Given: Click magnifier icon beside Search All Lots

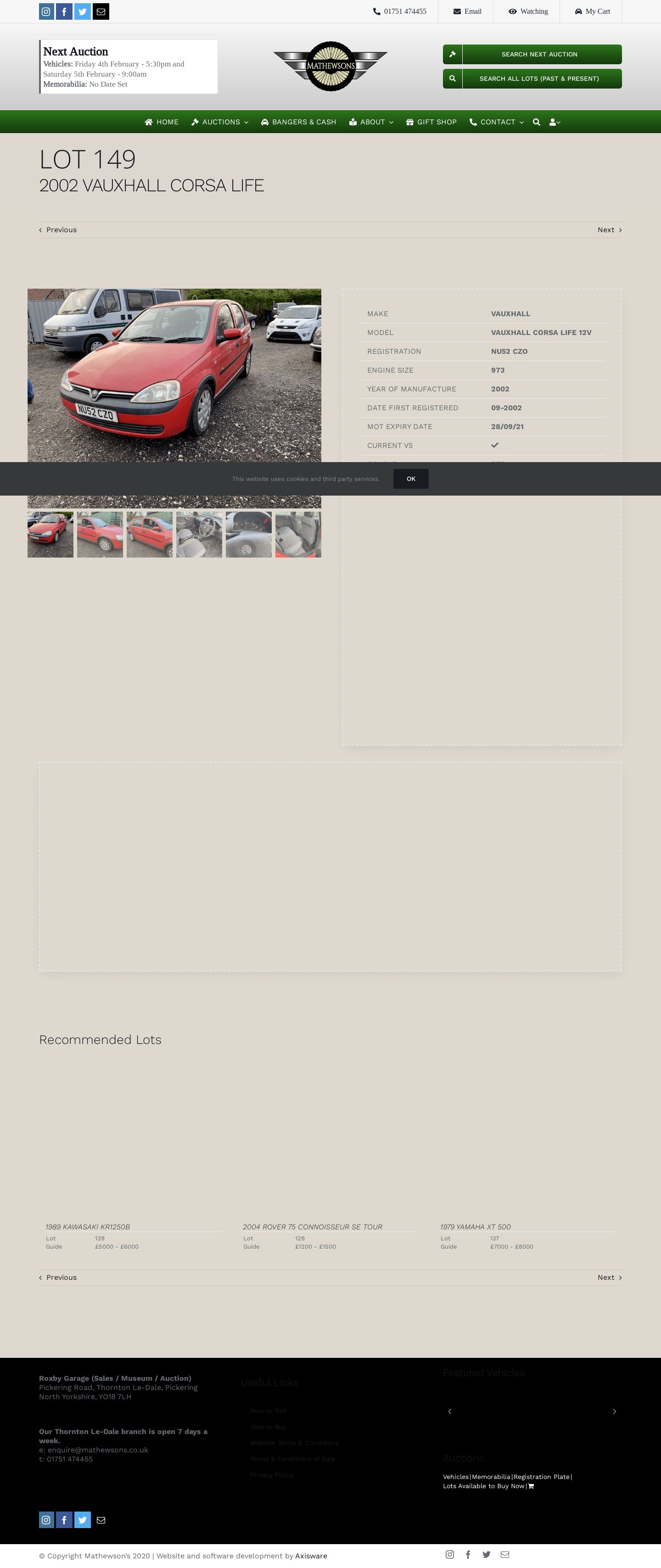Looking at the screenshot, I should [452, 78].
